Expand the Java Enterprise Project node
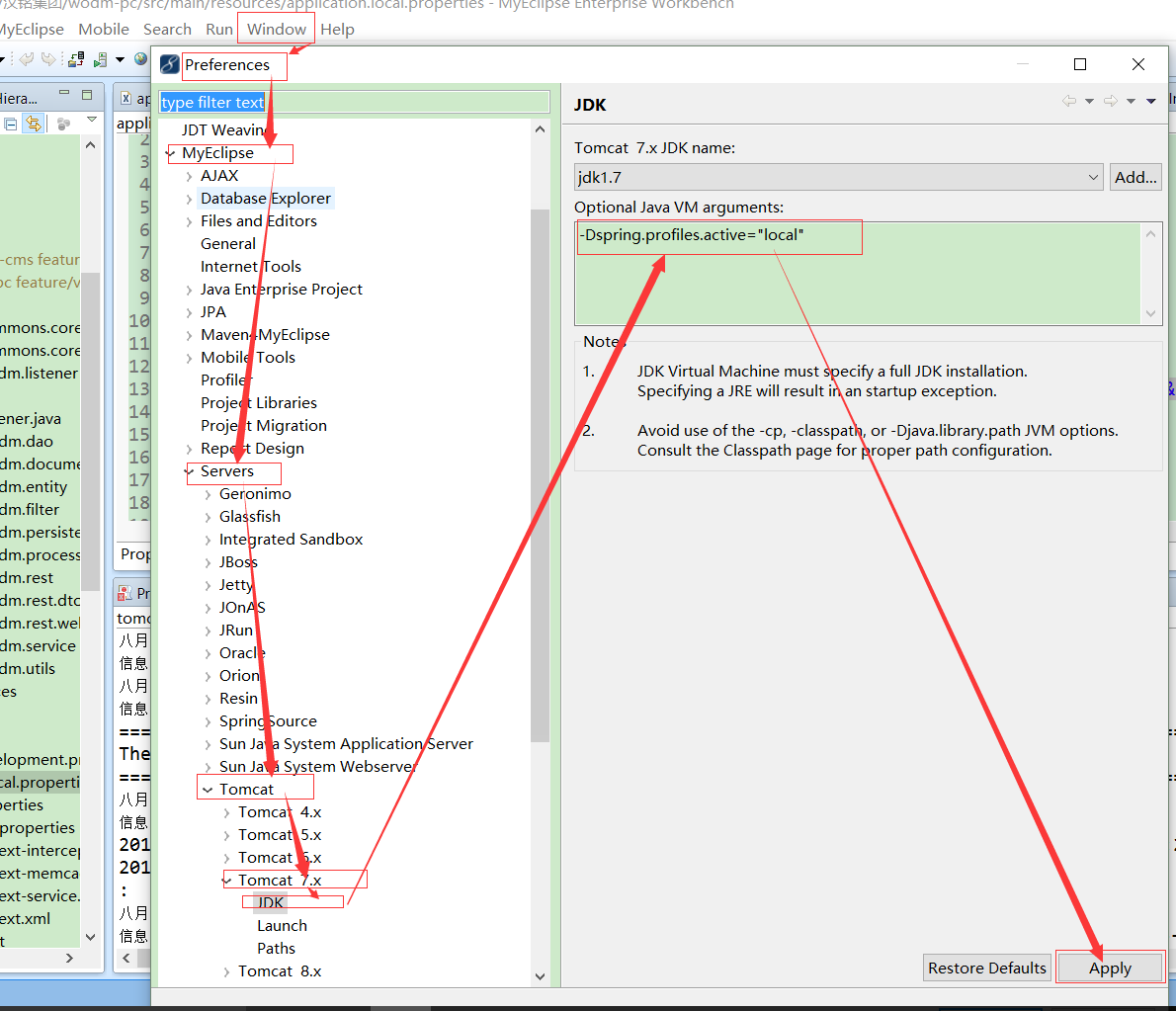The width and height of the screenshot is (1176, 1011). coord(189,290)
